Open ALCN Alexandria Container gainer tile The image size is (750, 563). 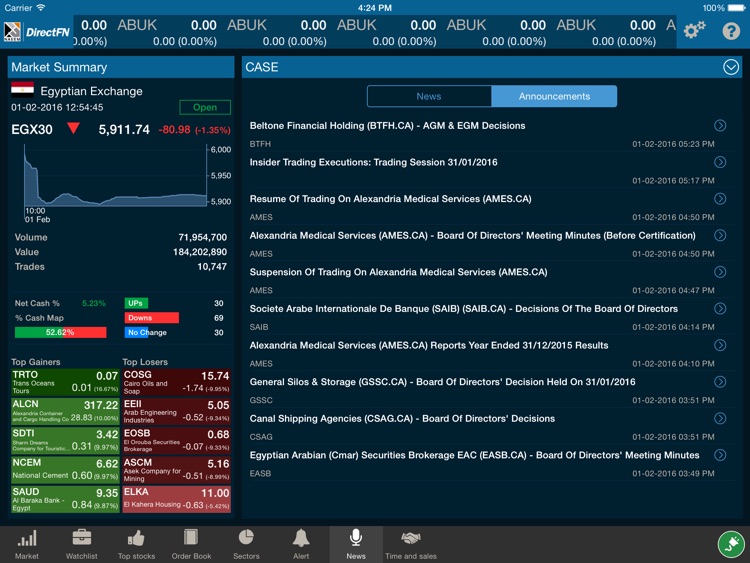(x=65, y=411)
